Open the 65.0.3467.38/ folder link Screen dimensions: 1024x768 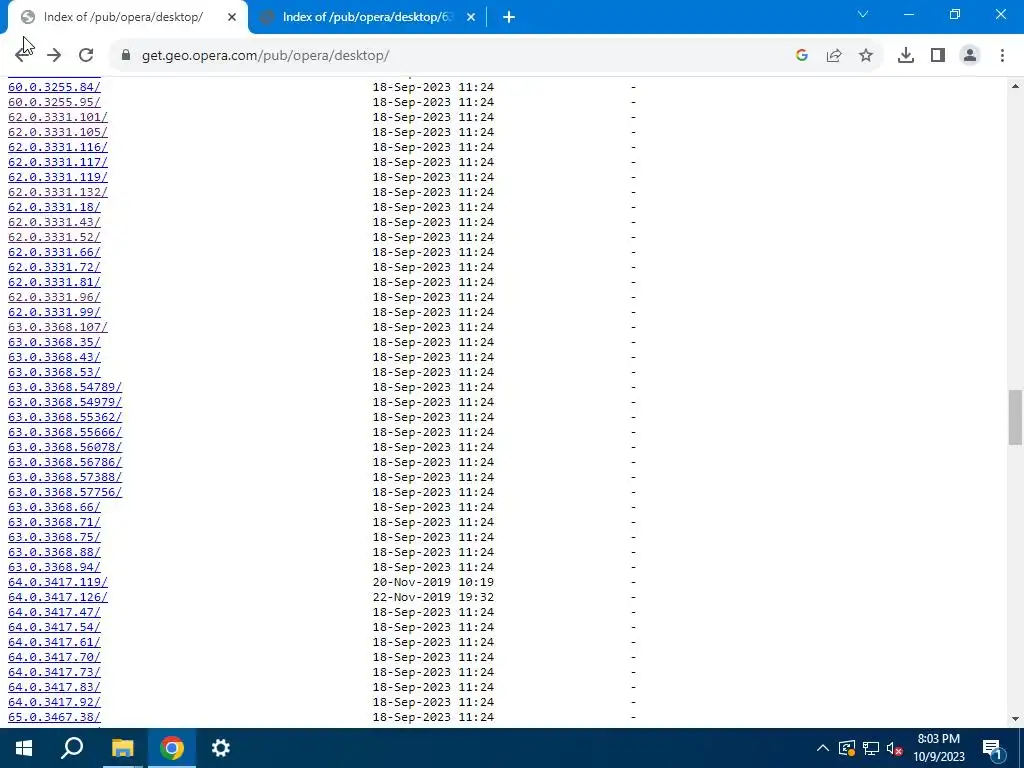[x=54, y=718]
